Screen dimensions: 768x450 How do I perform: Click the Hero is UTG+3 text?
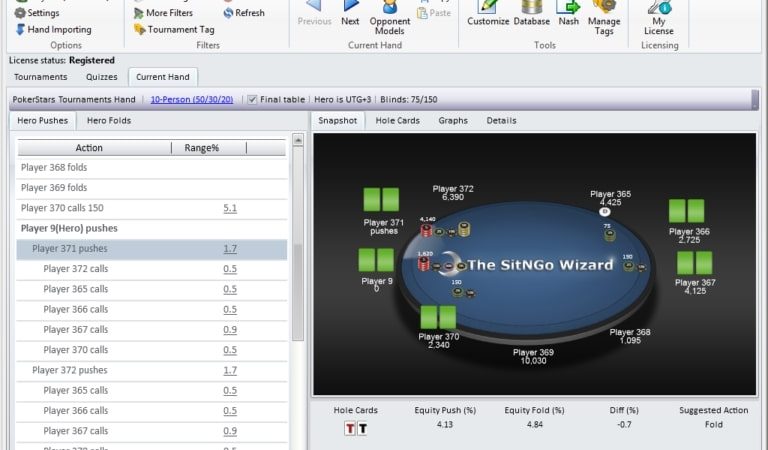click(x=342, y=99)
